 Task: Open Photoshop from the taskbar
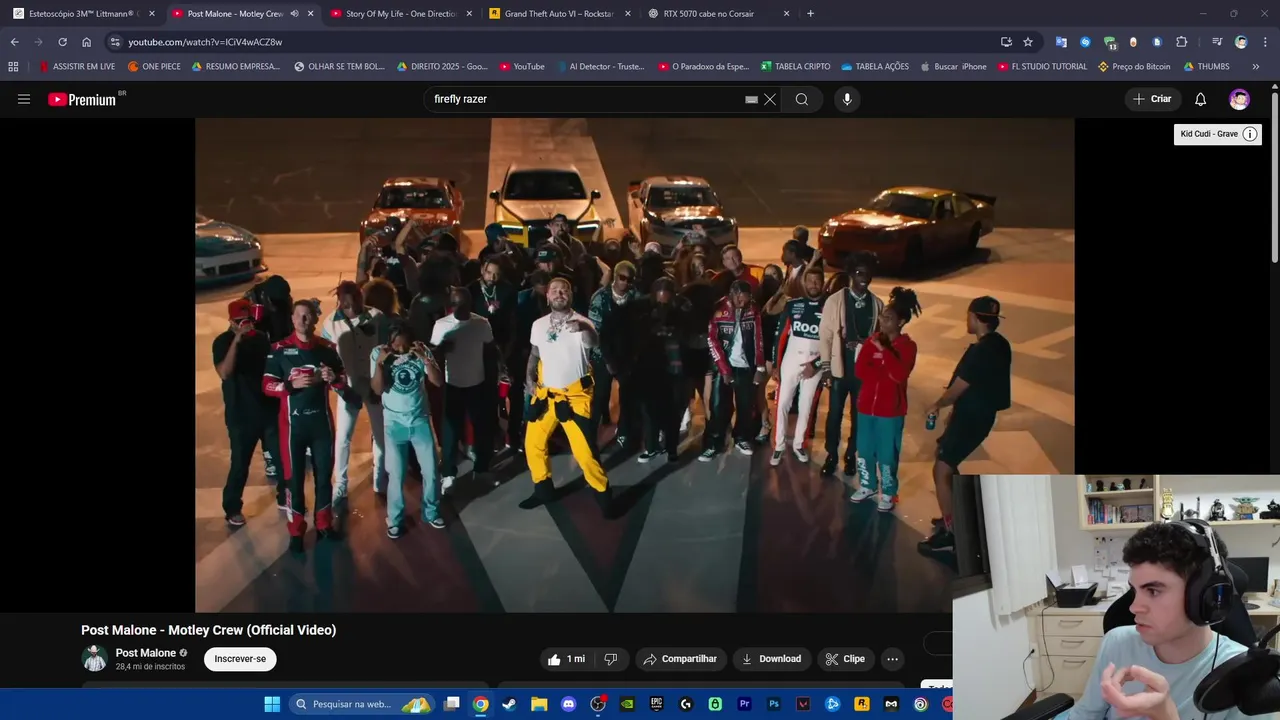point(773,704)
